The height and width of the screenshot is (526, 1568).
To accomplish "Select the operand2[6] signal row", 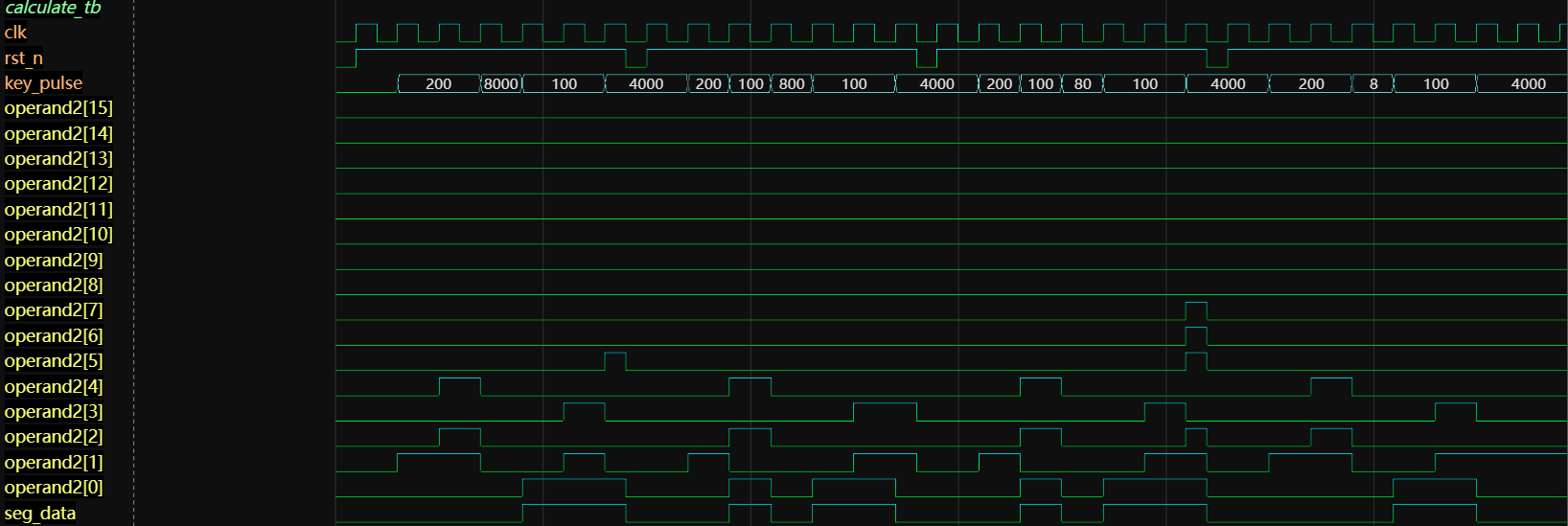I will [54, 336].
